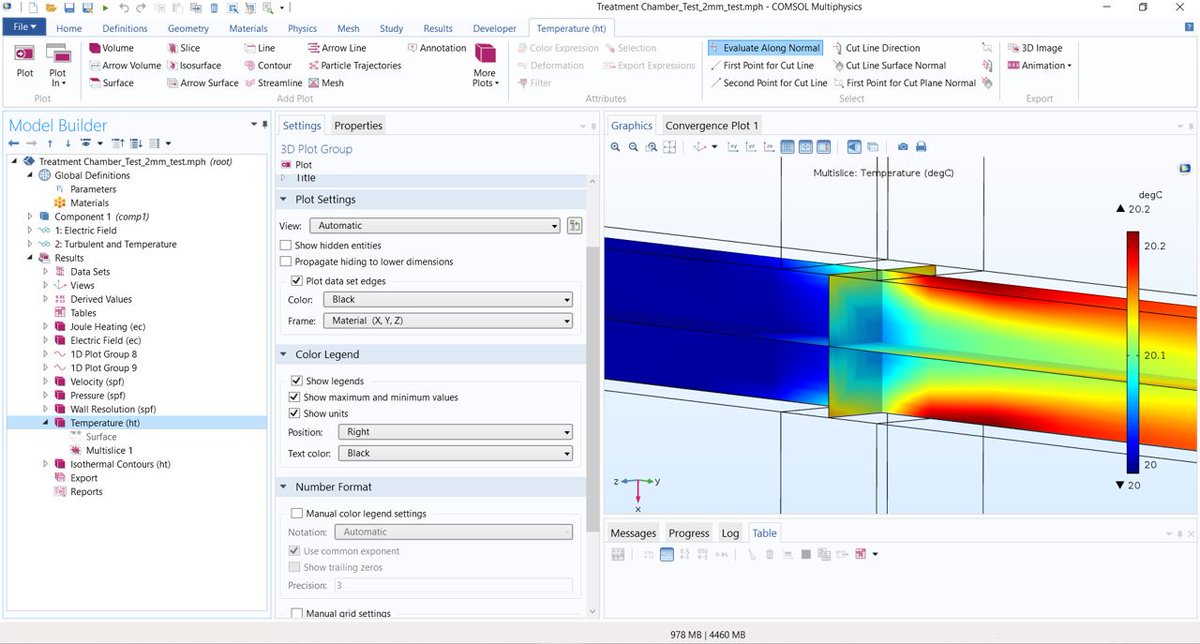Collapse the Temperature (ht) tree node
The width and height of the screenshot is (1200, 644).
click(x=45, y=423)
